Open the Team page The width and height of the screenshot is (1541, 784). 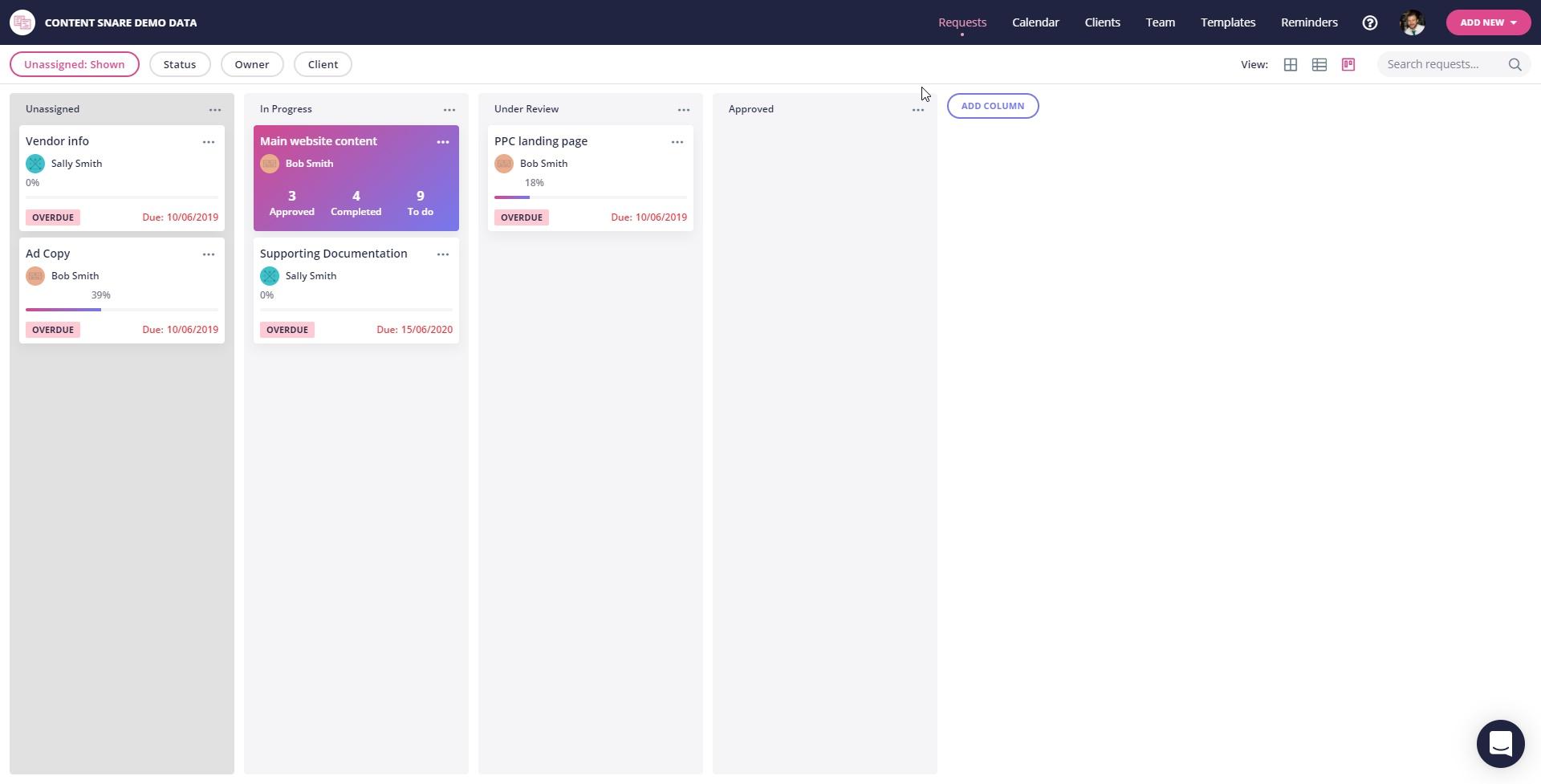pyautogui.click(x=1161, y=22)
